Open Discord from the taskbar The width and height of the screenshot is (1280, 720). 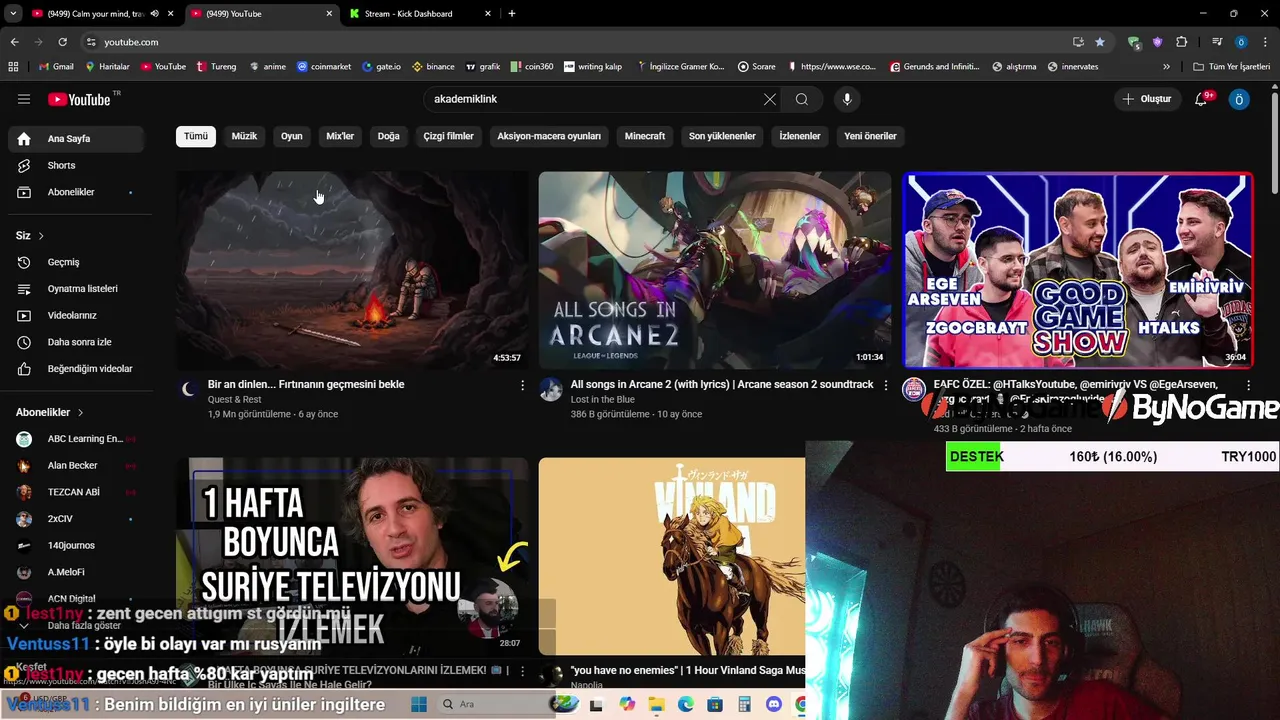pyautogui.click(x=774, y=704)
